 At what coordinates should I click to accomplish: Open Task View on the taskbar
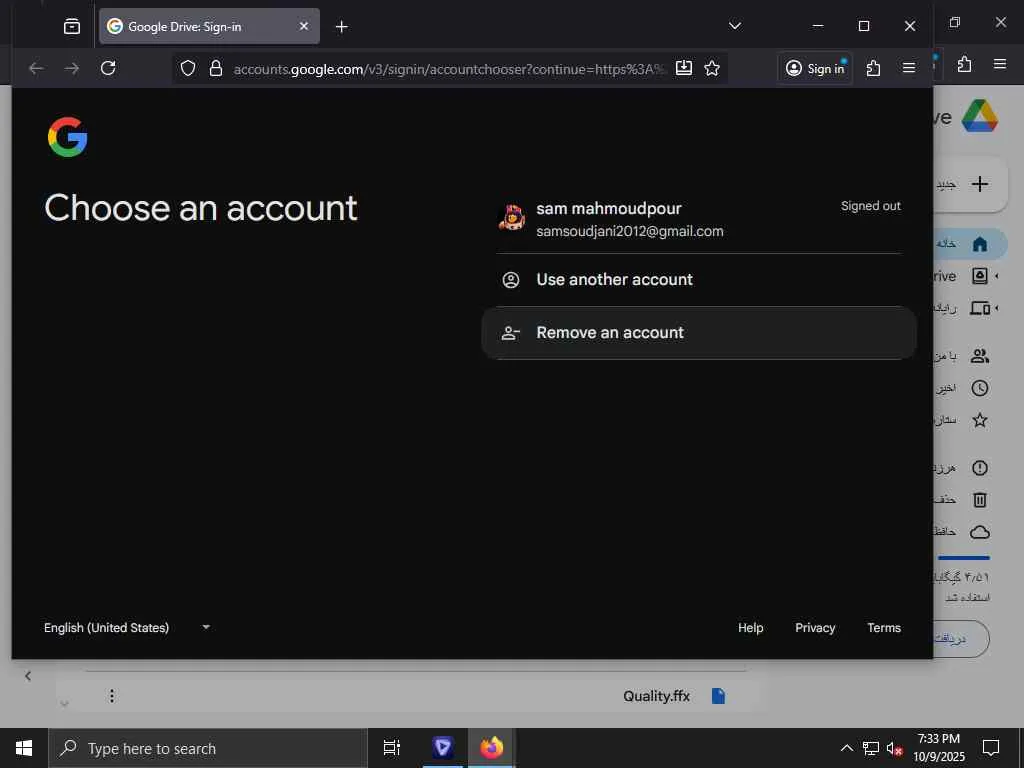pyautogui.click(x=392, y=748)
